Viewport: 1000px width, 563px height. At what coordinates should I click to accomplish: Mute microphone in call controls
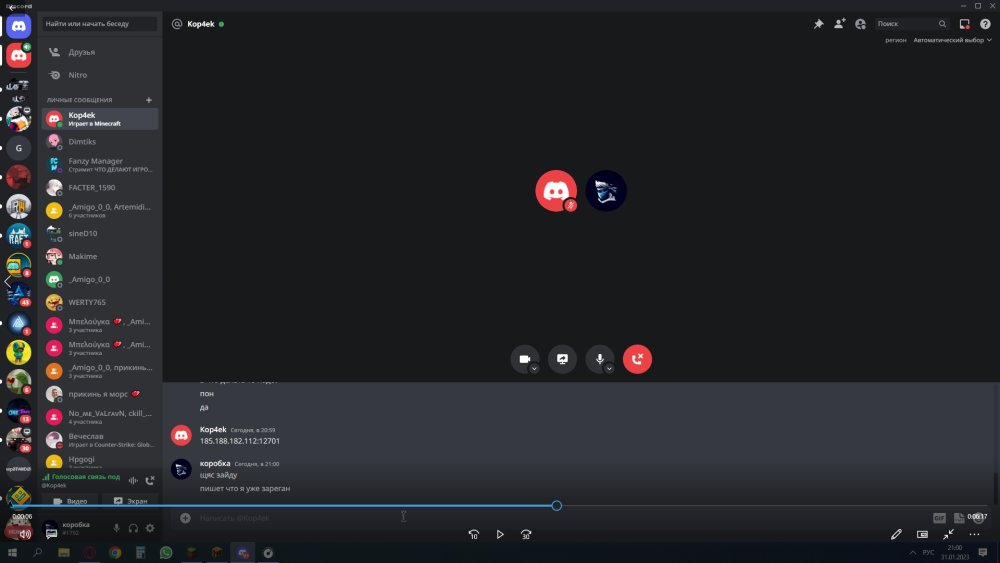click(x=599, y=359)
